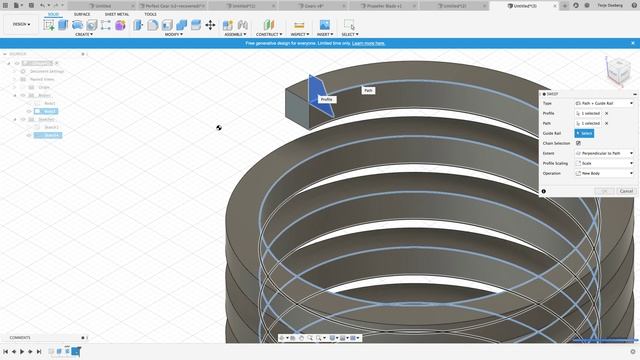
Task: Open the Construct menu
Action: (x=269, y=35)
